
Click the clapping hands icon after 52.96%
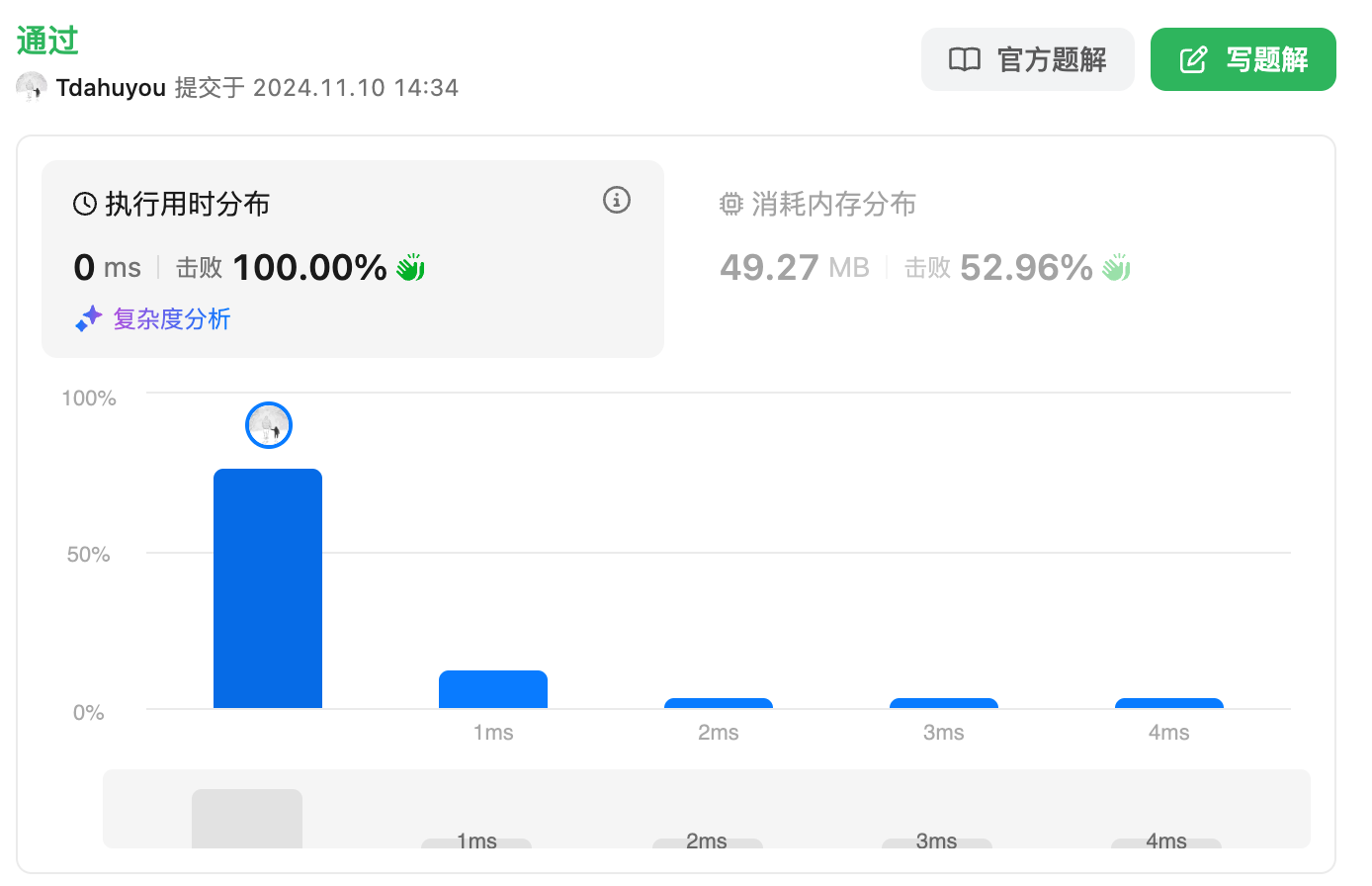coord(1116,268)
